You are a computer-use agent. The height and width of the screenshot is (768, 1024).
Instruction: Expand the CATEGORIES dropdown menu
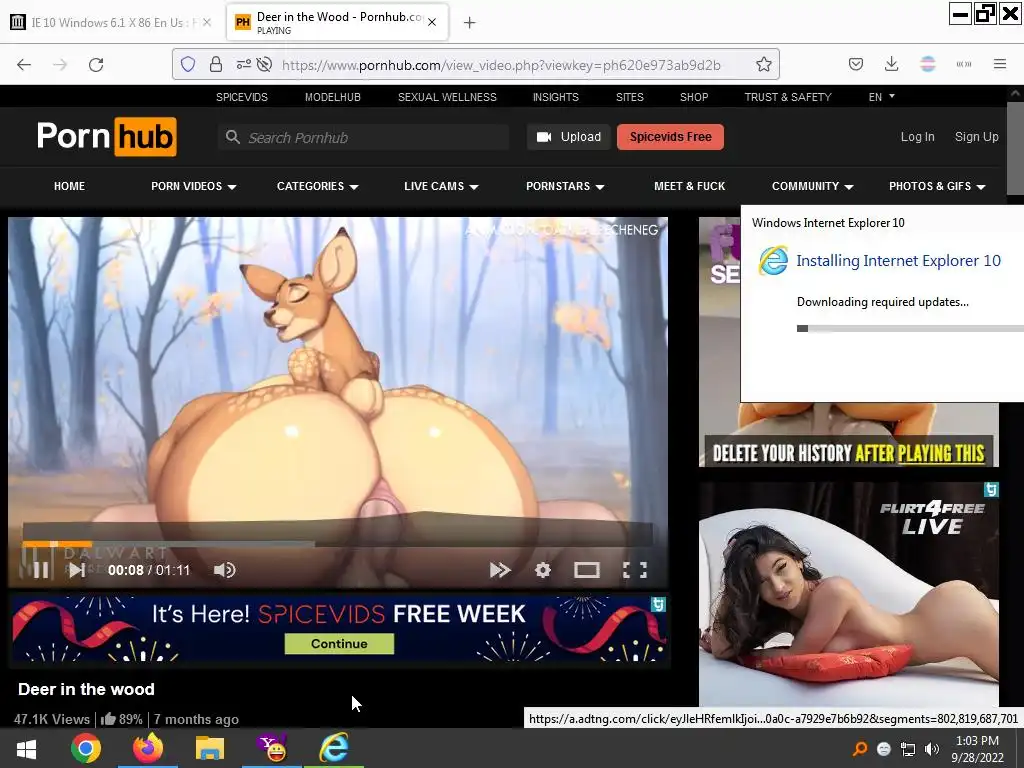[317, 186]
